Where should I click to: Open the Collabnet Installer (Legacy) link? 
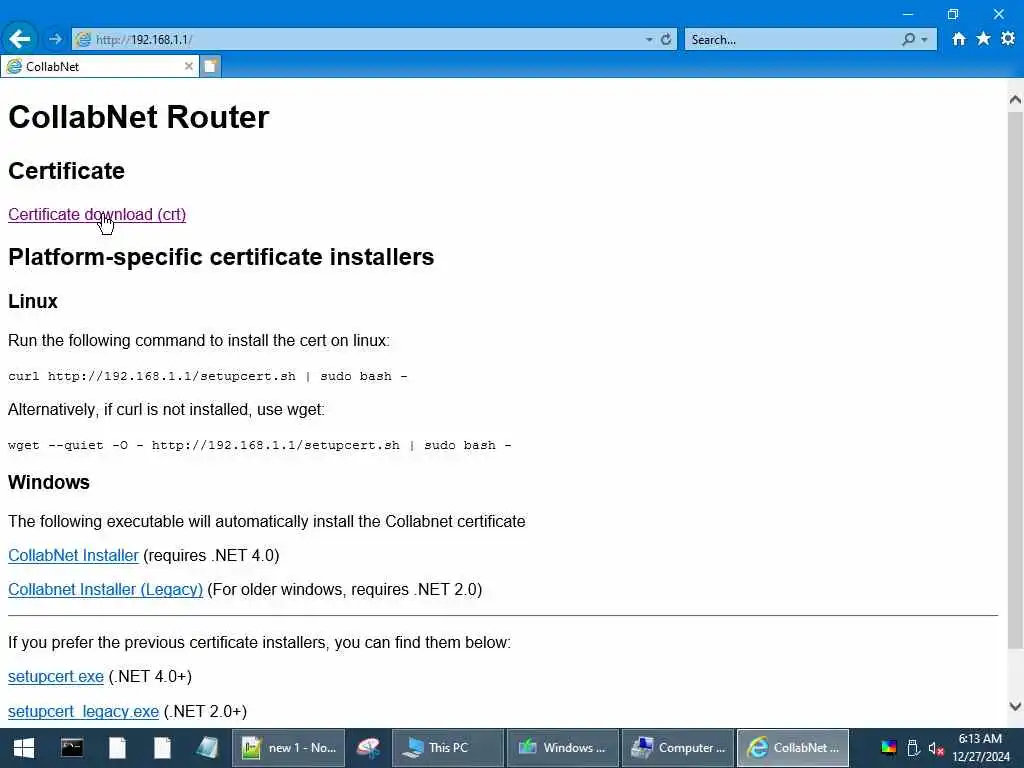click(105, 589)
